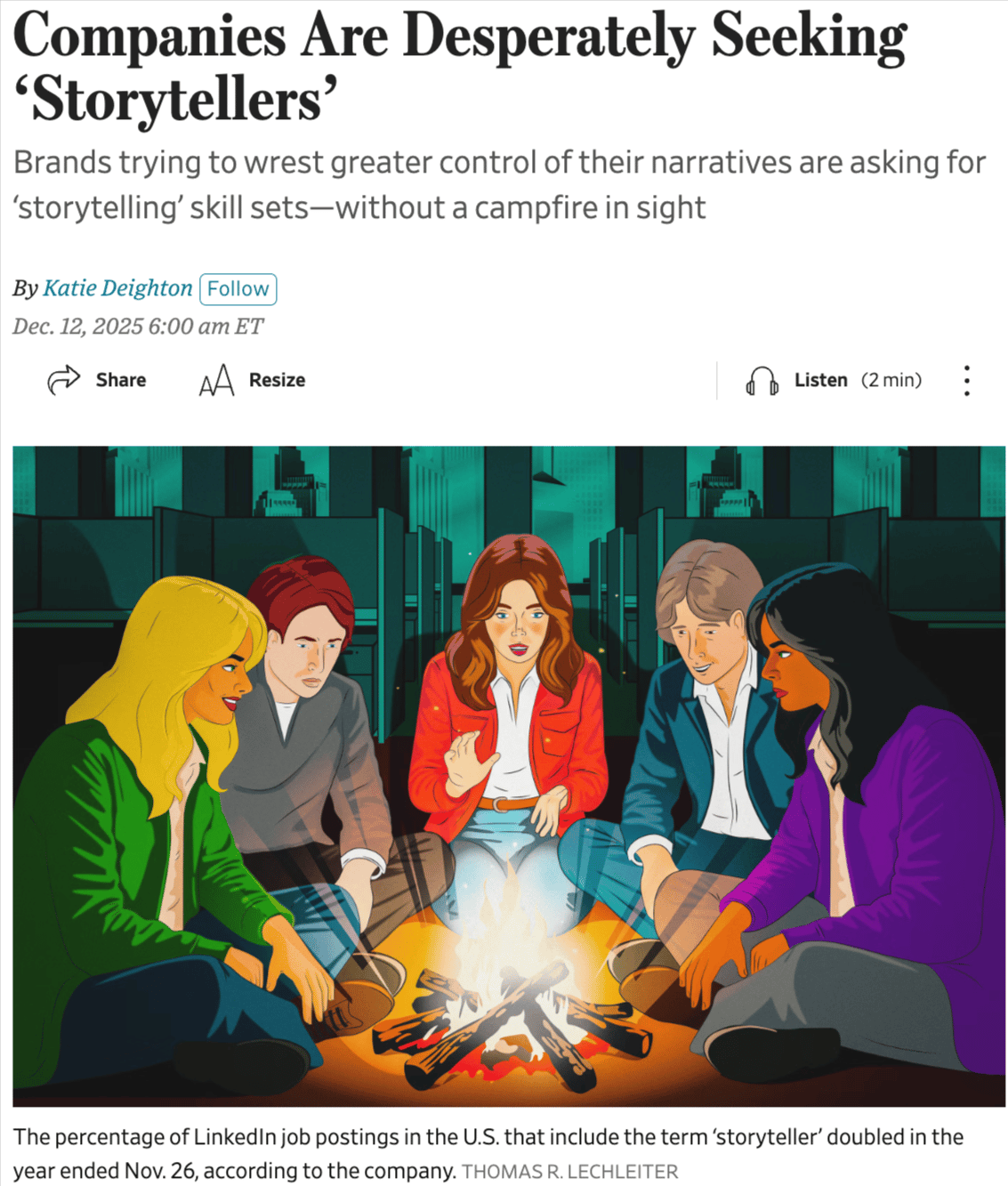
Task: Click the subheadline beginning 'Brands trying to wrest'
Action: pyautogui.click(x=499, y=185)
